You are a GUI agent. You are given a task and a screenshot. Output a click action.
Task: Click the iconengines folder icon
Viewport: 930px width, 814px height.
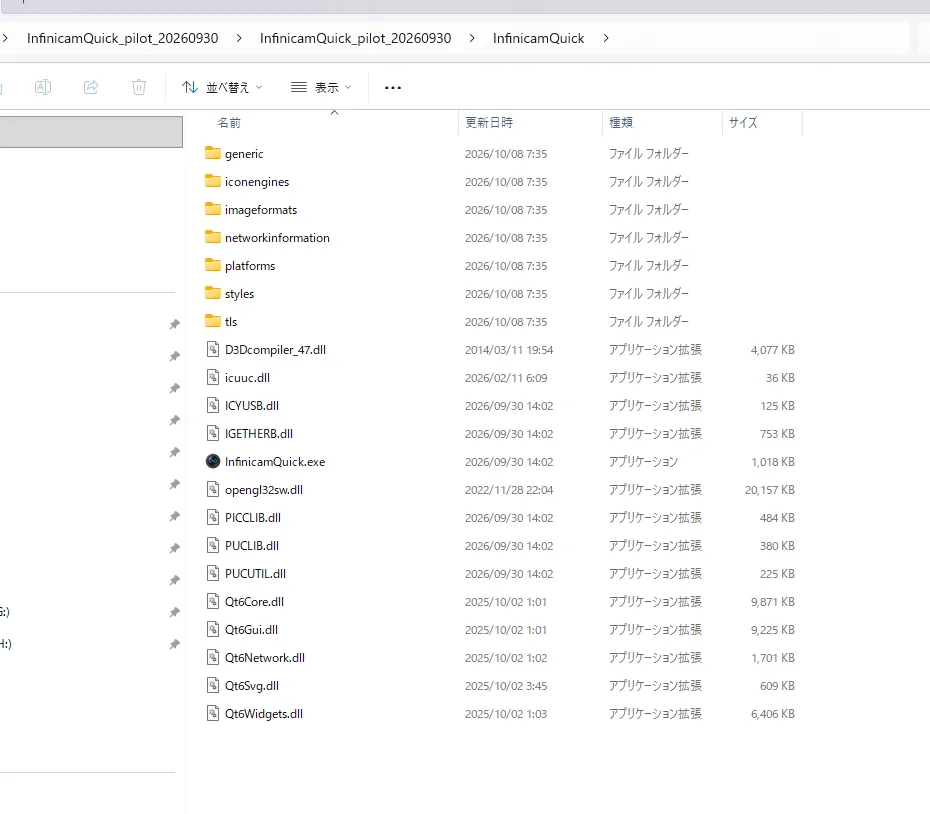coord(213,181)
